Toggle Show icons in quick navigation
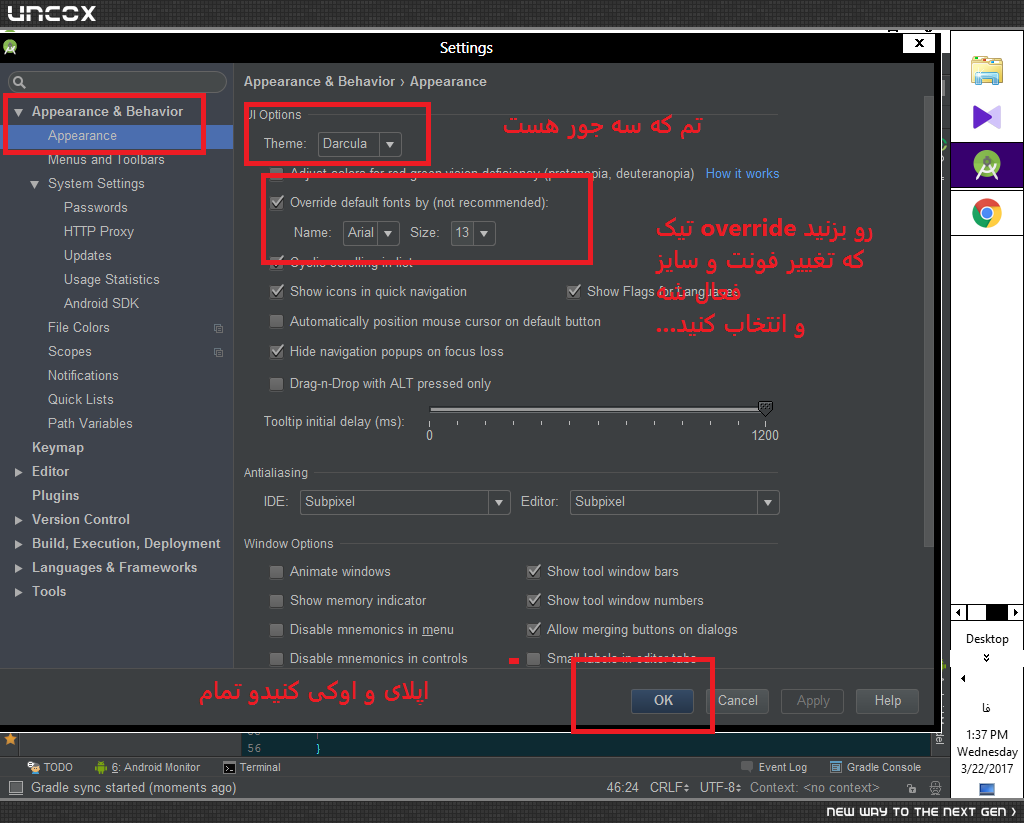Image resolution: width=1024 pixels, height=823 pixels. click(277, 291)
